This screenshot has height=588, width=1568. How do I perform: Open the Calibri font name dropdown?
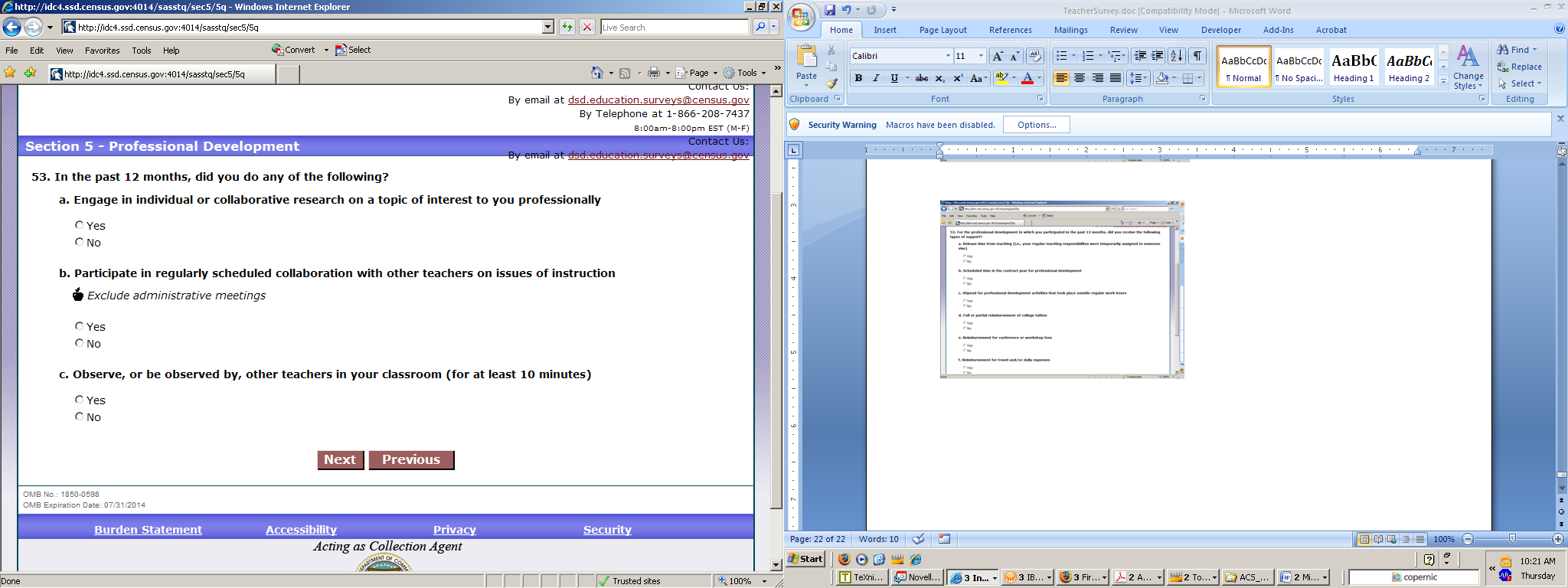click(948, 56)
